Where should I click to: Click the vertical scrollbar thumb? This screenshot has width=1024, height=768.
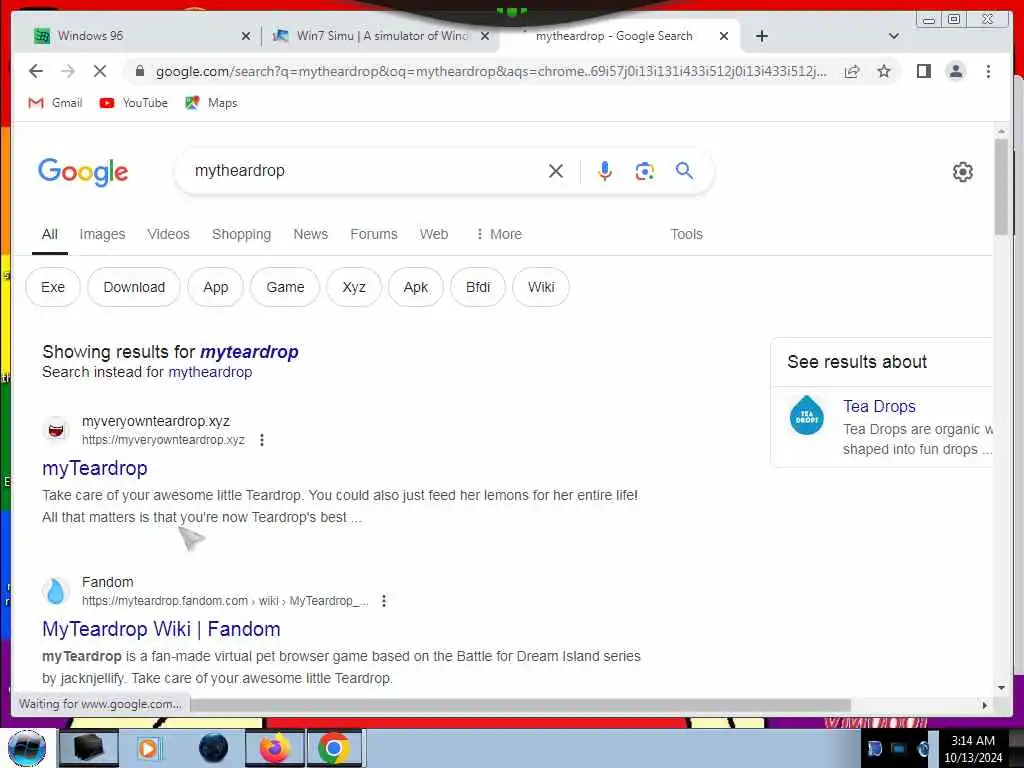[x=1001, y=187]
